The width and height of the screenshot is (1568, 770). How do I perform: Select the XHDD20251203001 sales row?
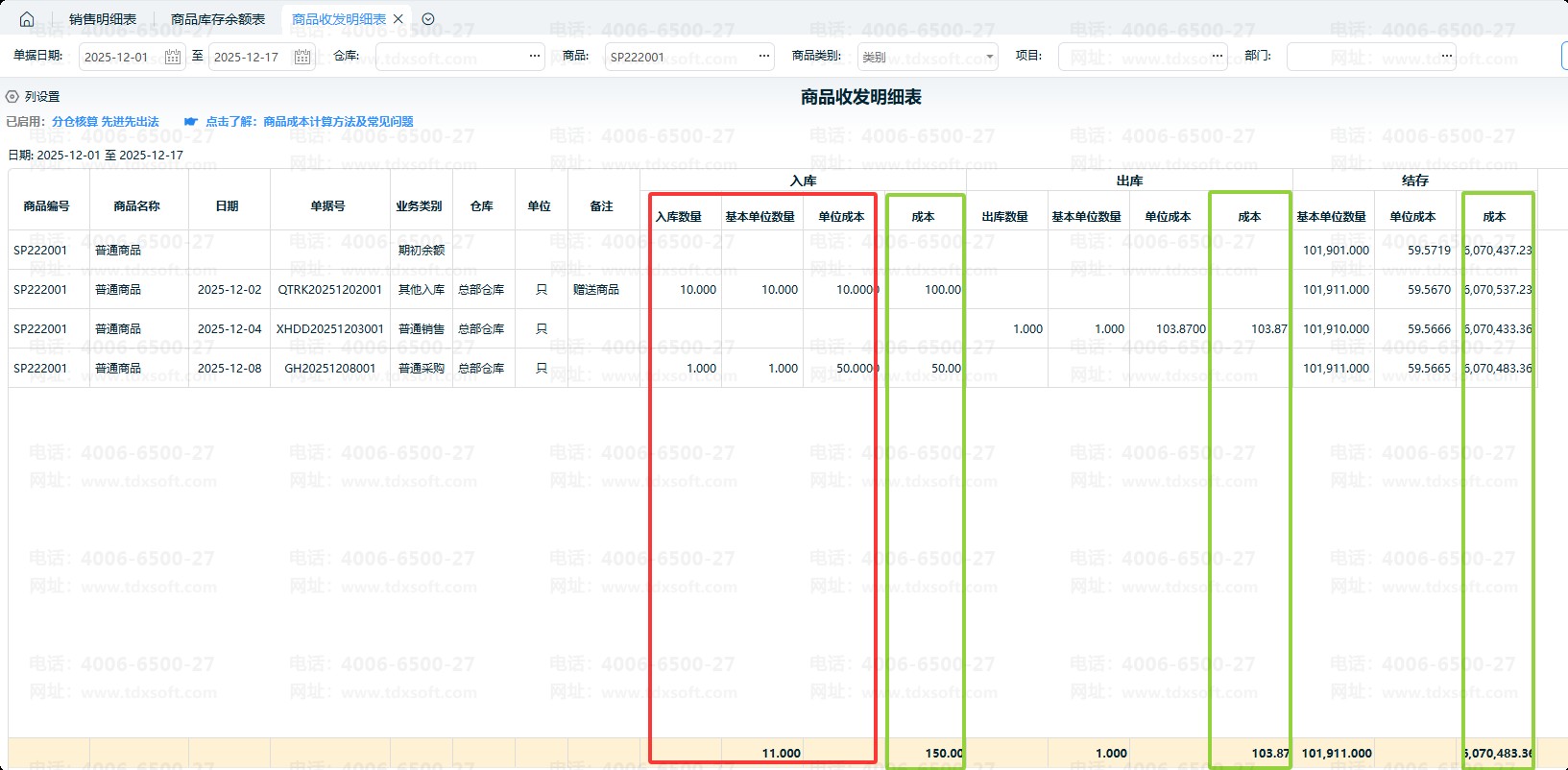click(x=329, y=328)
